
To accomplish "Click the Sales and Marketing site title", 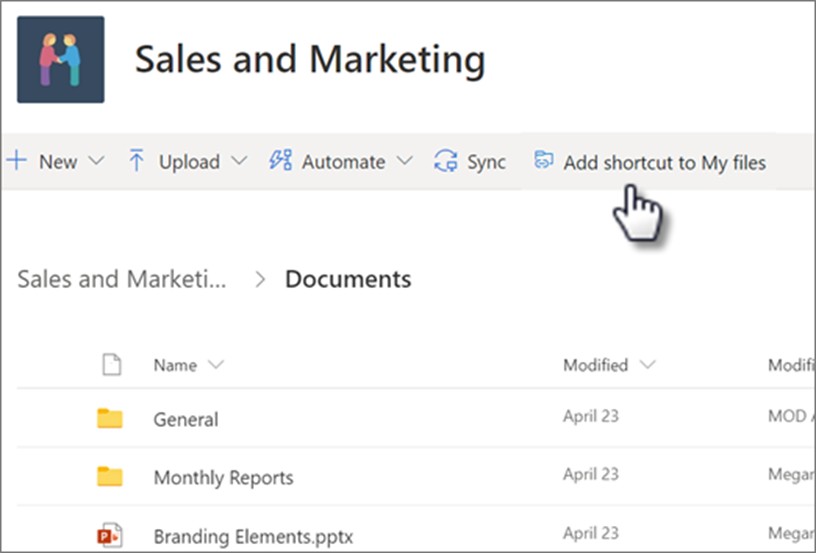I will [310, 60].
